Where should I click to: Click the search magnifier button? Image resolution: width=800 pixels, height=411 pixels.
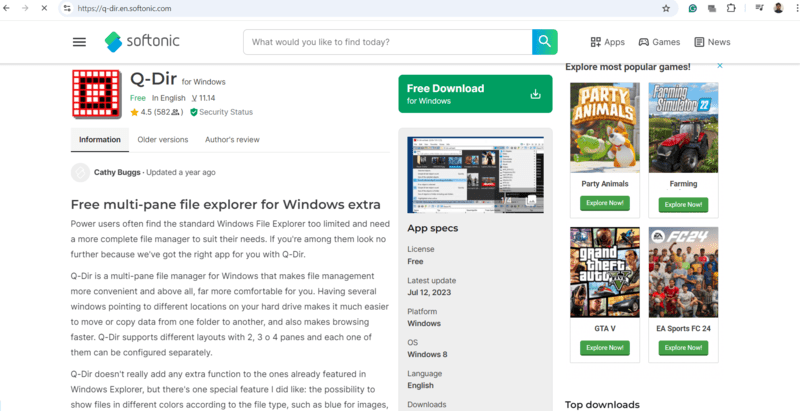click(x=544, y=42)
